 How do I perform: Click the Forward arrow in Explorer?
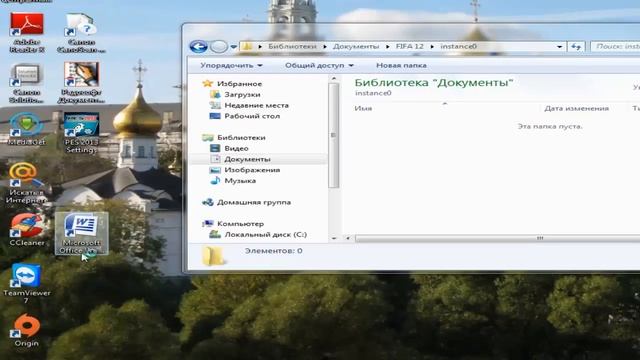coord(219,47)
